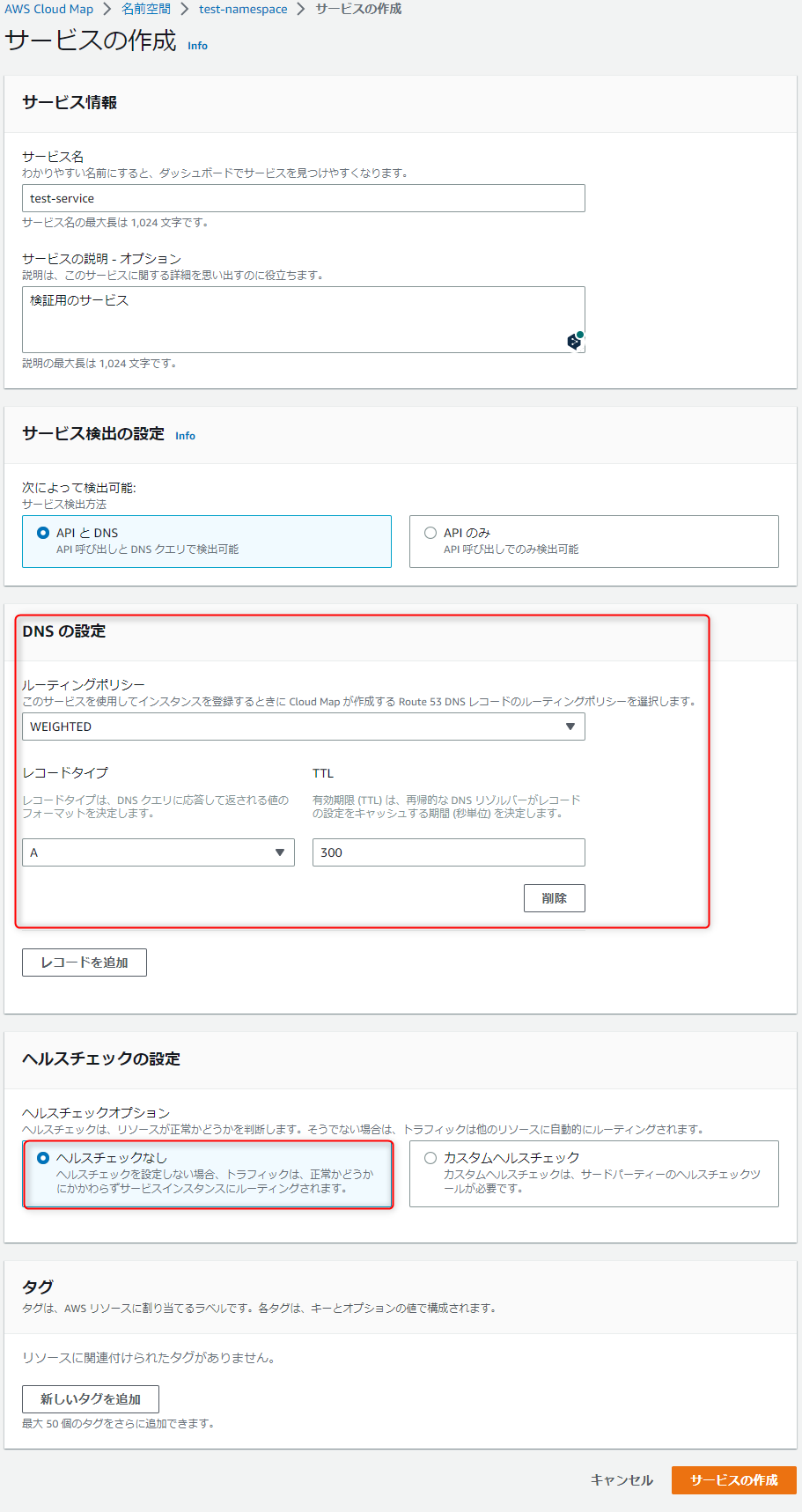802x1512 pixels.
Task: Click the レコードを追加 button
Action: coord(85,963)
